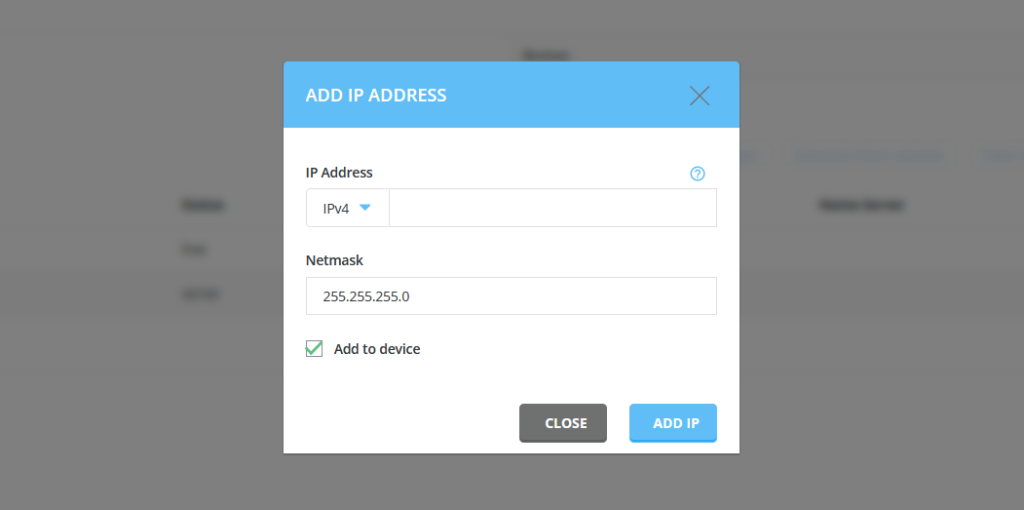Close the Add IP Address dialog with X

699,95
